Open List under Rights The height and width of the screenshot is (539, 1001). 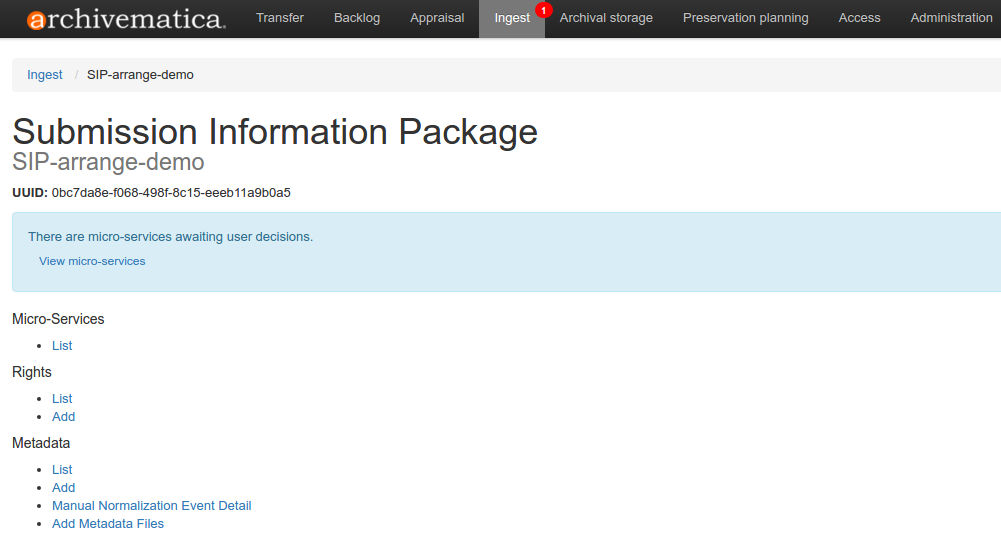(62, 399)
